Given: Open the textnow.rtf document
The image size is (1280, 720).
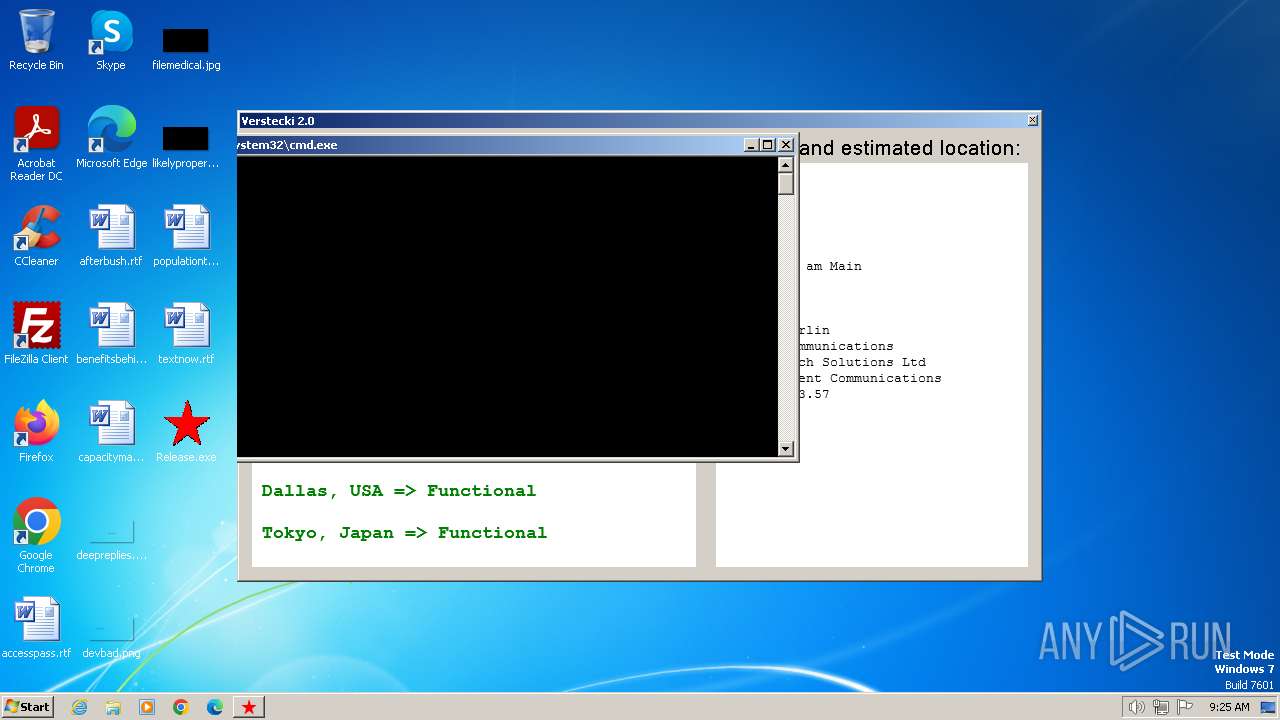Looking at the screenshot, I should click(186, 334).
